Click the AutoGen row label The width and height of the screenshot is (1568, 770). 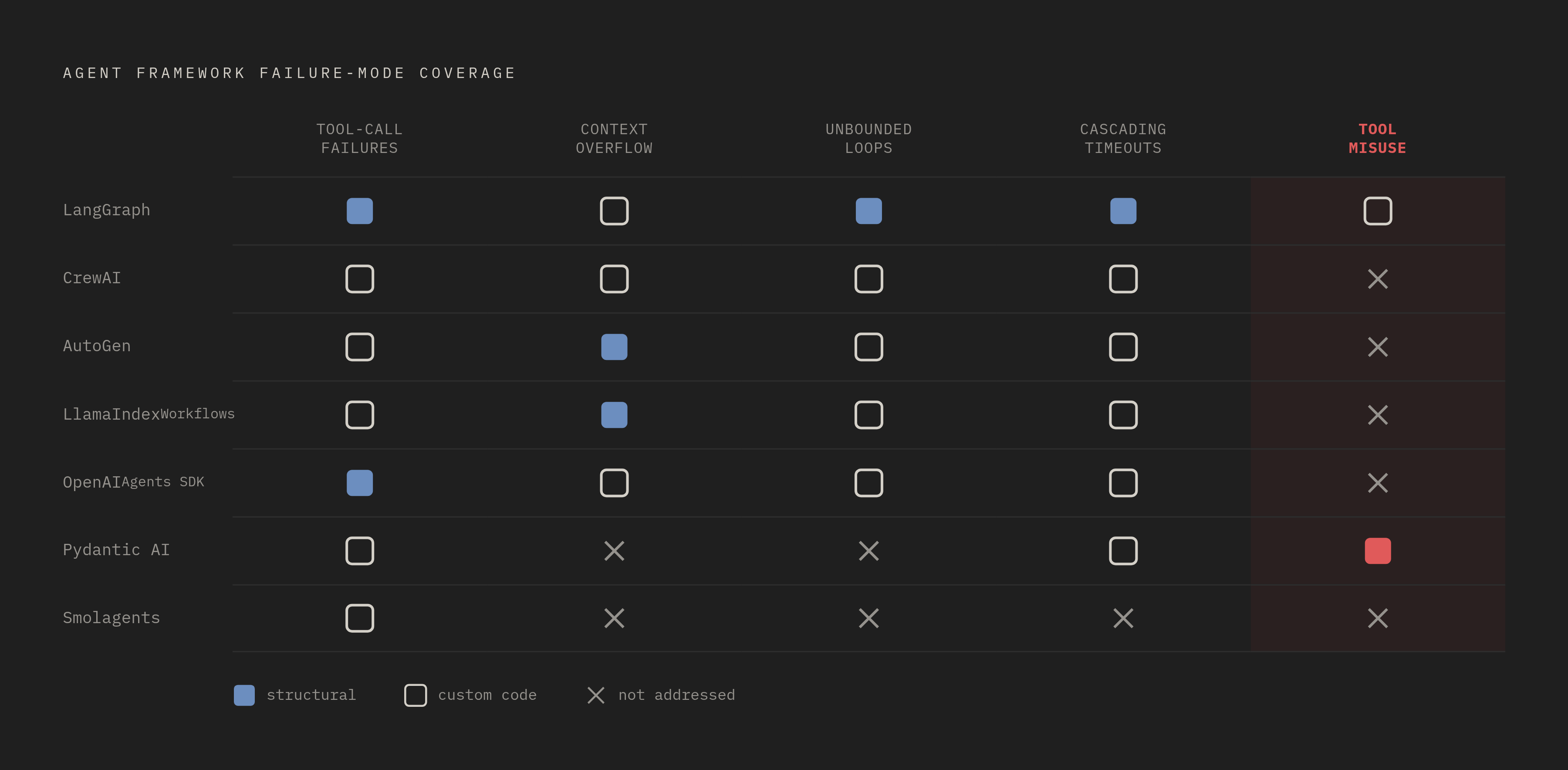click(97, 346)
